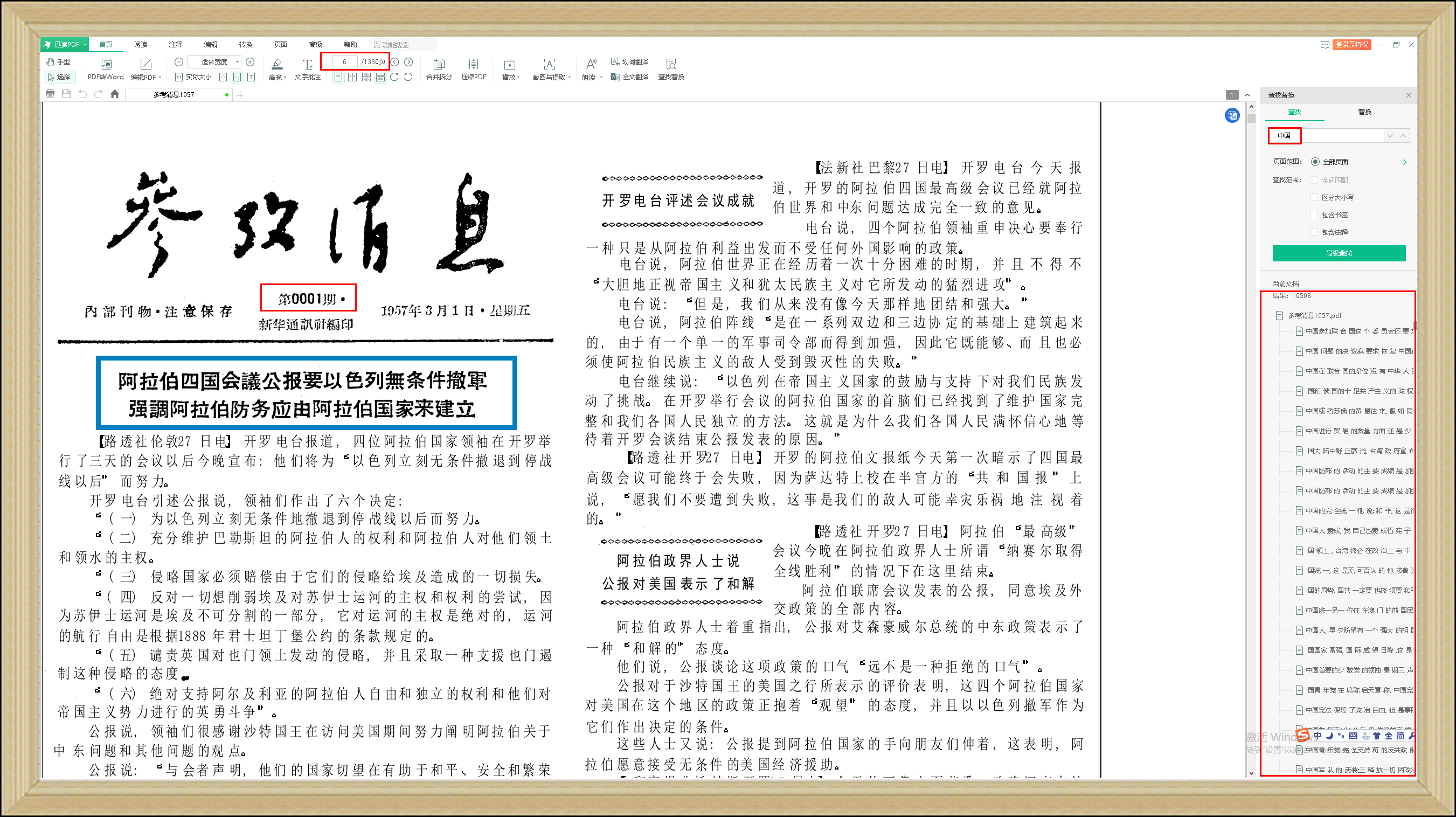This screenshot has width=1456, height=817.
Task: Select the 全部页面 radio button
Action: (1315, 162)
